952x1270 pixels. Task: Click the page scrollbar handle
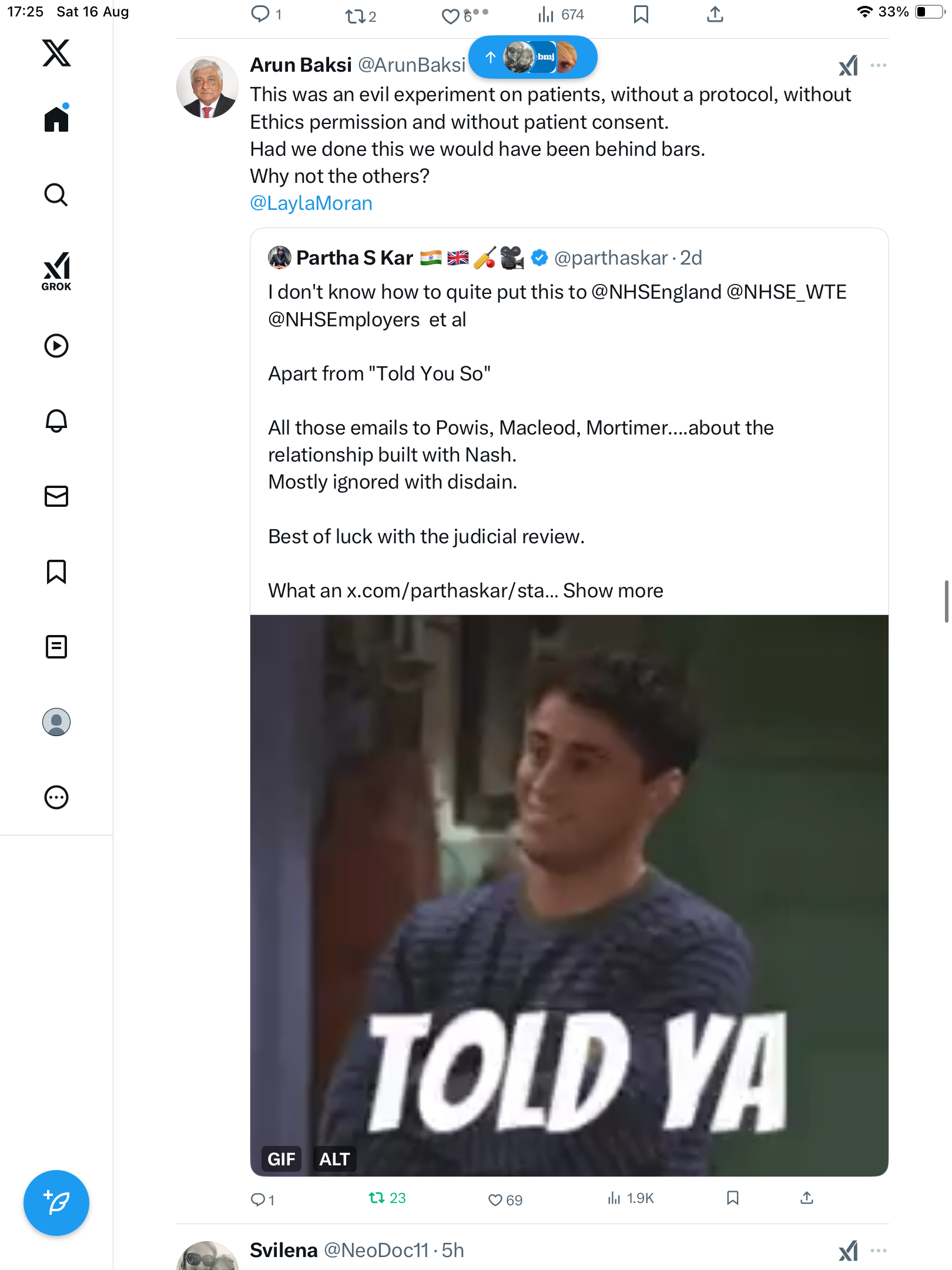click(946, 601)
